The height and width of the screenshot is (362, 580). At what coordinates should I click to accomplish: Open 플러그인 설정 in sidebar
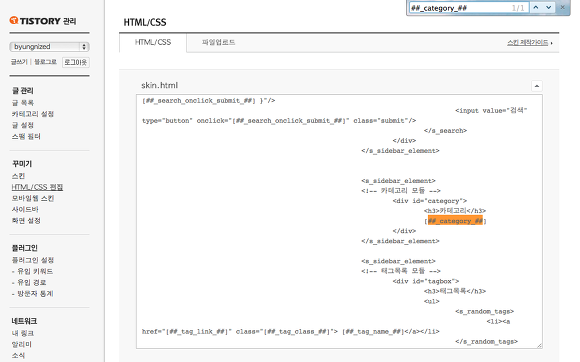tap(33, 260)
